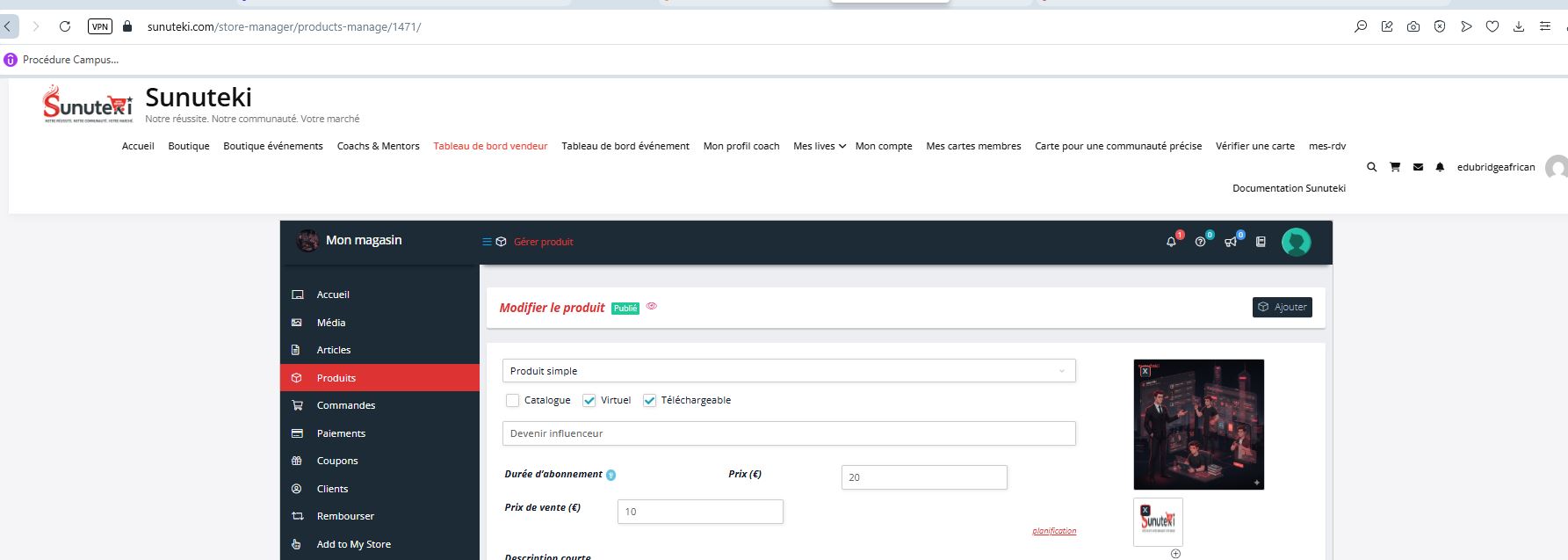Image resolution: width=1568 pixels, height=560 pixels.
Task: Click the Prix de vente input field
Action: coord(700,512)
